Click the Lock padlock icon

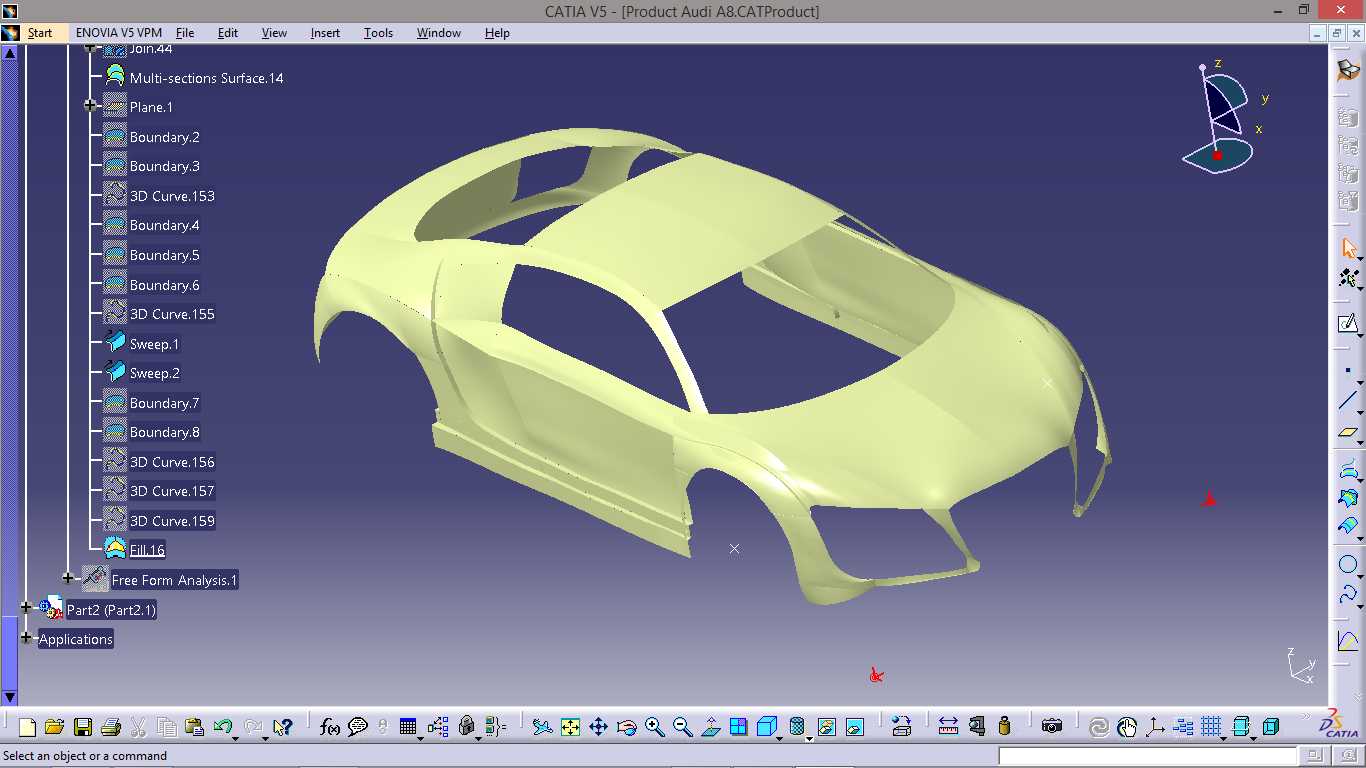pyautogui.click(x=466, y=726)
